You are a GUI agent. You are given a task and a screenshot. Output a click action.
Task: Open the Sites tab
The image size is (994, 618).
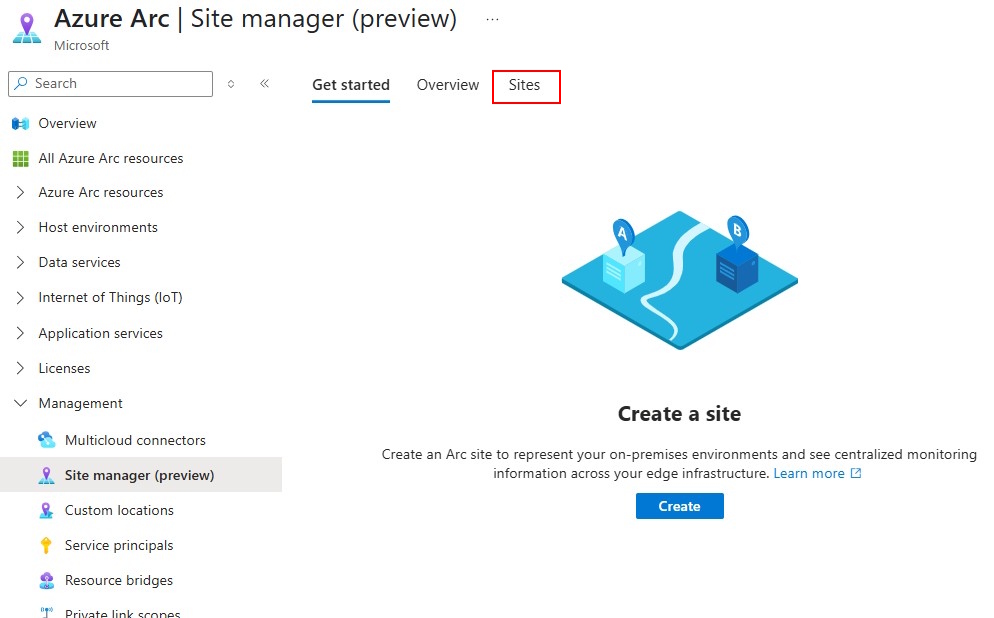click(524, 85)
